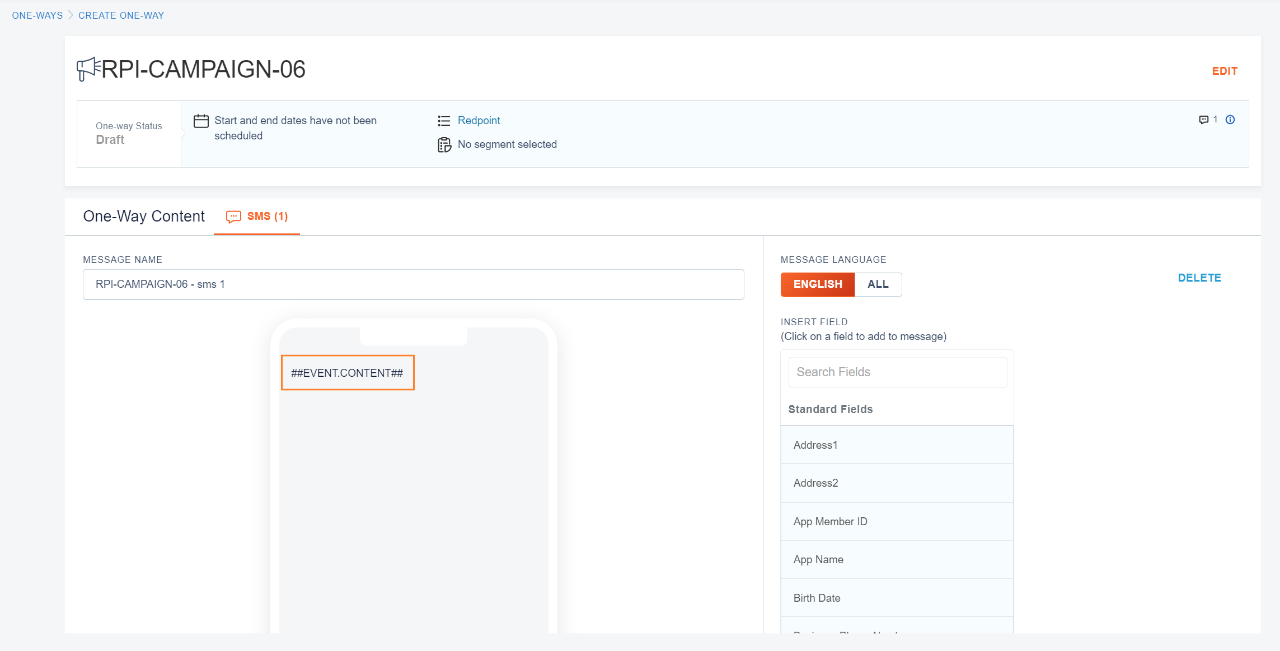The width and height of the screenshot is (1280, 651).
Task: Click the megaphone campaign icon
Action: (88, 69)
